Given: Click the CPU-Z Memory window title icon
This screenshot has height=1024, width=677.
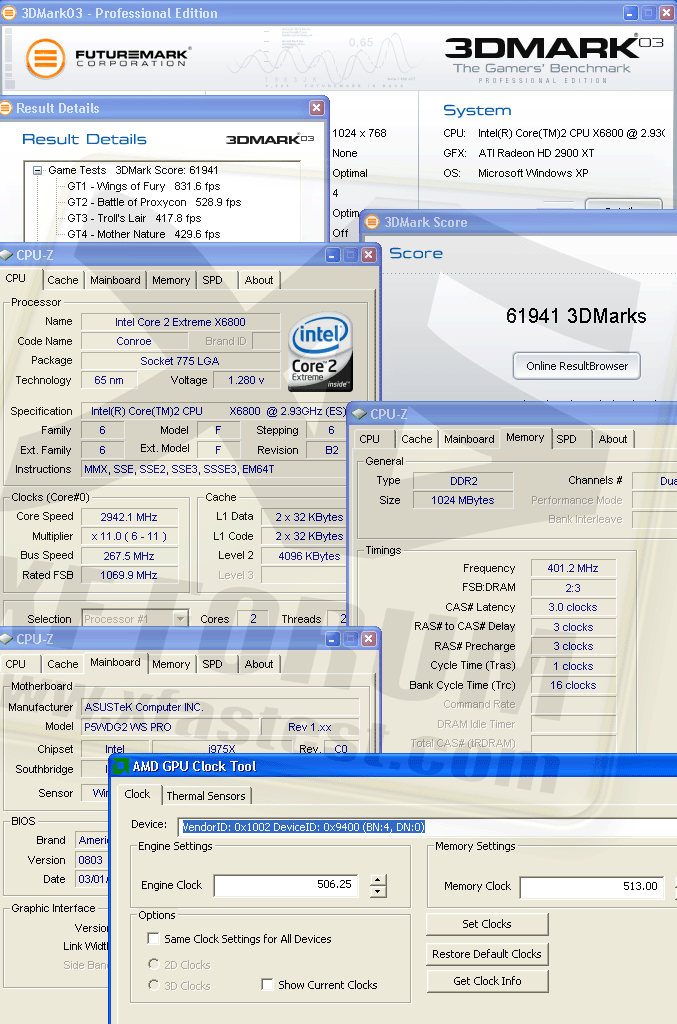Looking at the screenshot, I should (359, 414).
